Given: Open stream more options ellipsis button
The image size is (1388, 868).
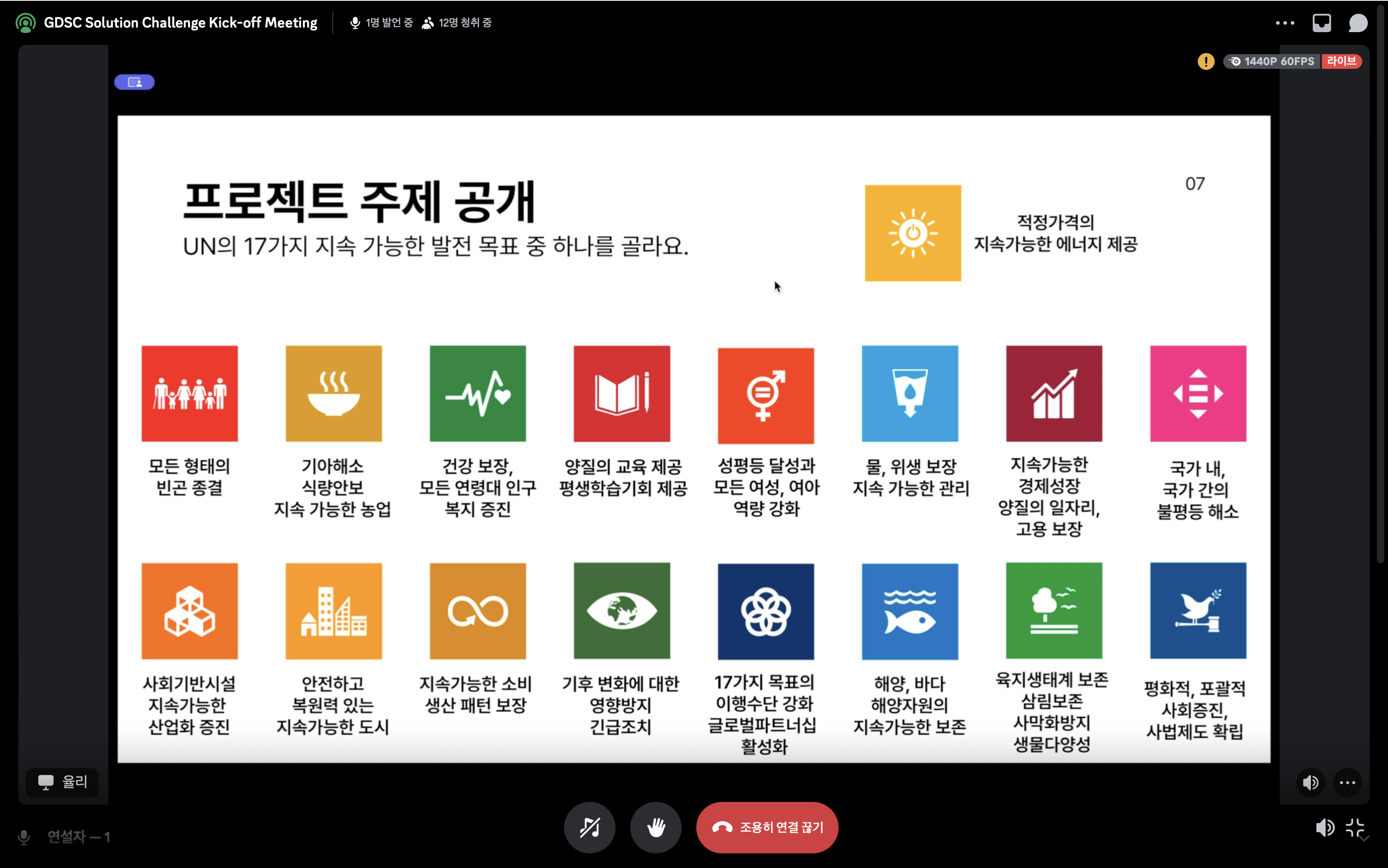Looking at the screenshot, I should pyautogui.click(x=1347, y=783).
